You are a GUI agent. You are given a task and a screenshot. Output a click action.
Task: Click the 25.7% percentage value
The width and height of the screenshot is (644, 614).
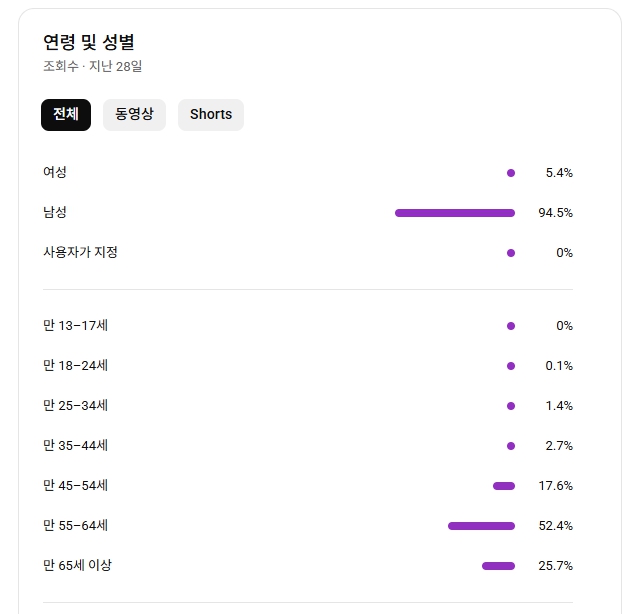click(555, 566)
